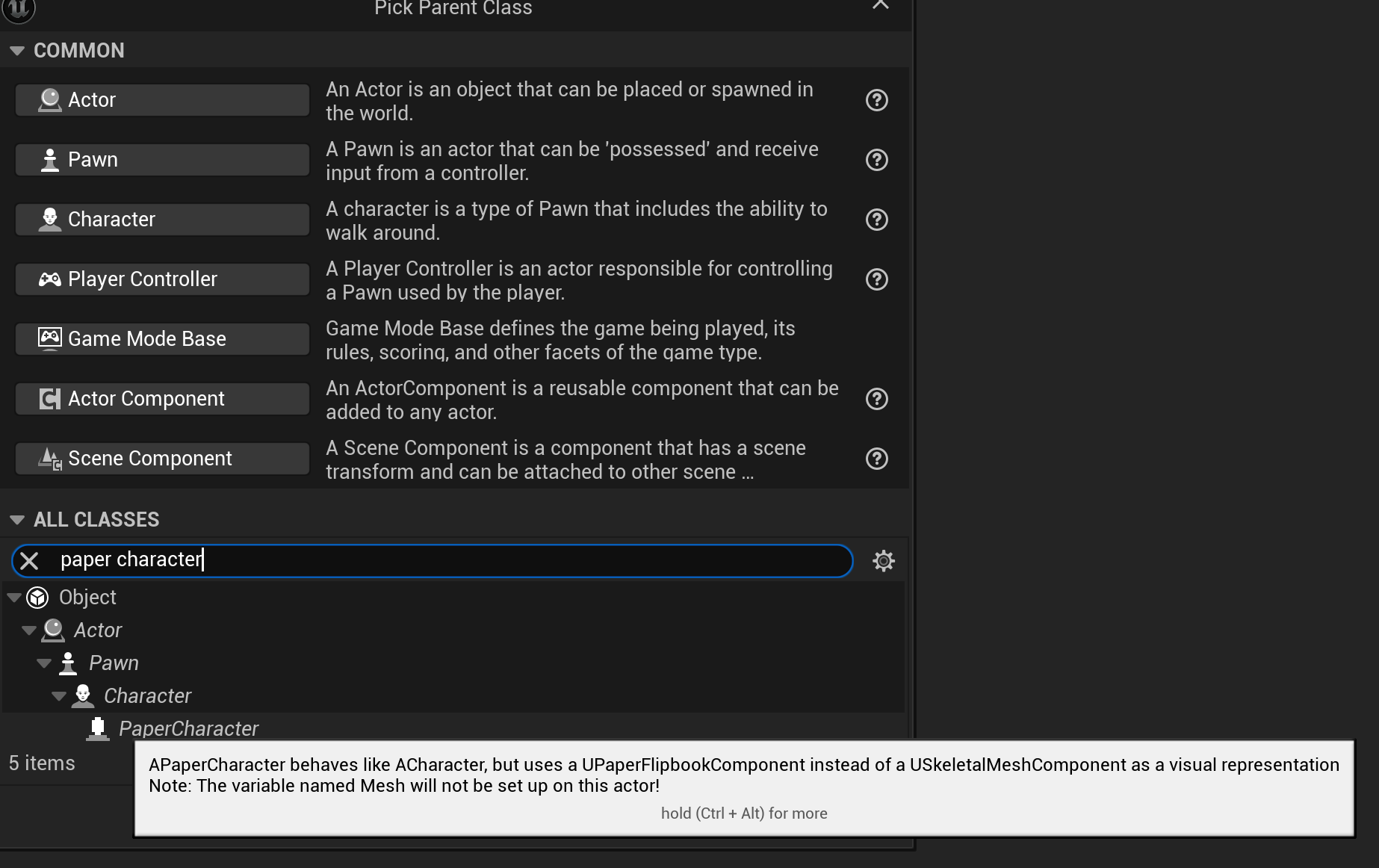Click the Unreal Engine logo icon
The height and width of the screenshot is (868, 1379).
click(x=18, y=9)
